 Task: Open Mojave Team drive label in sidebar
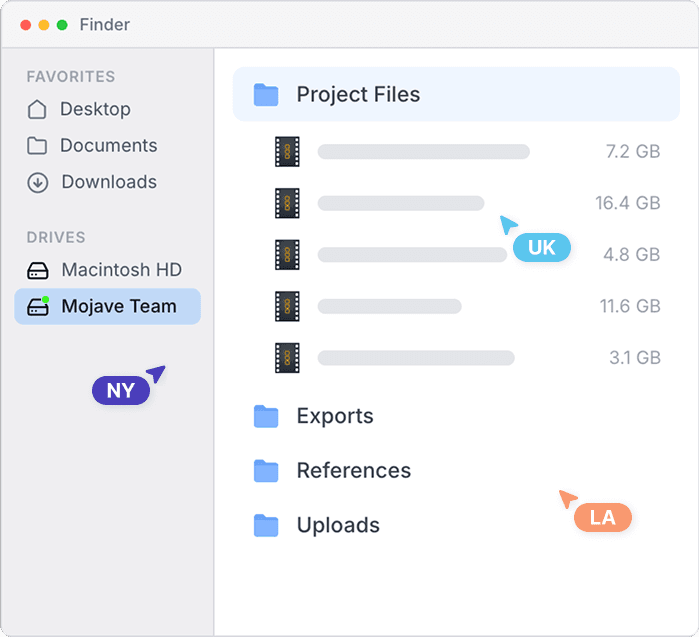click(x=119, y=307)
